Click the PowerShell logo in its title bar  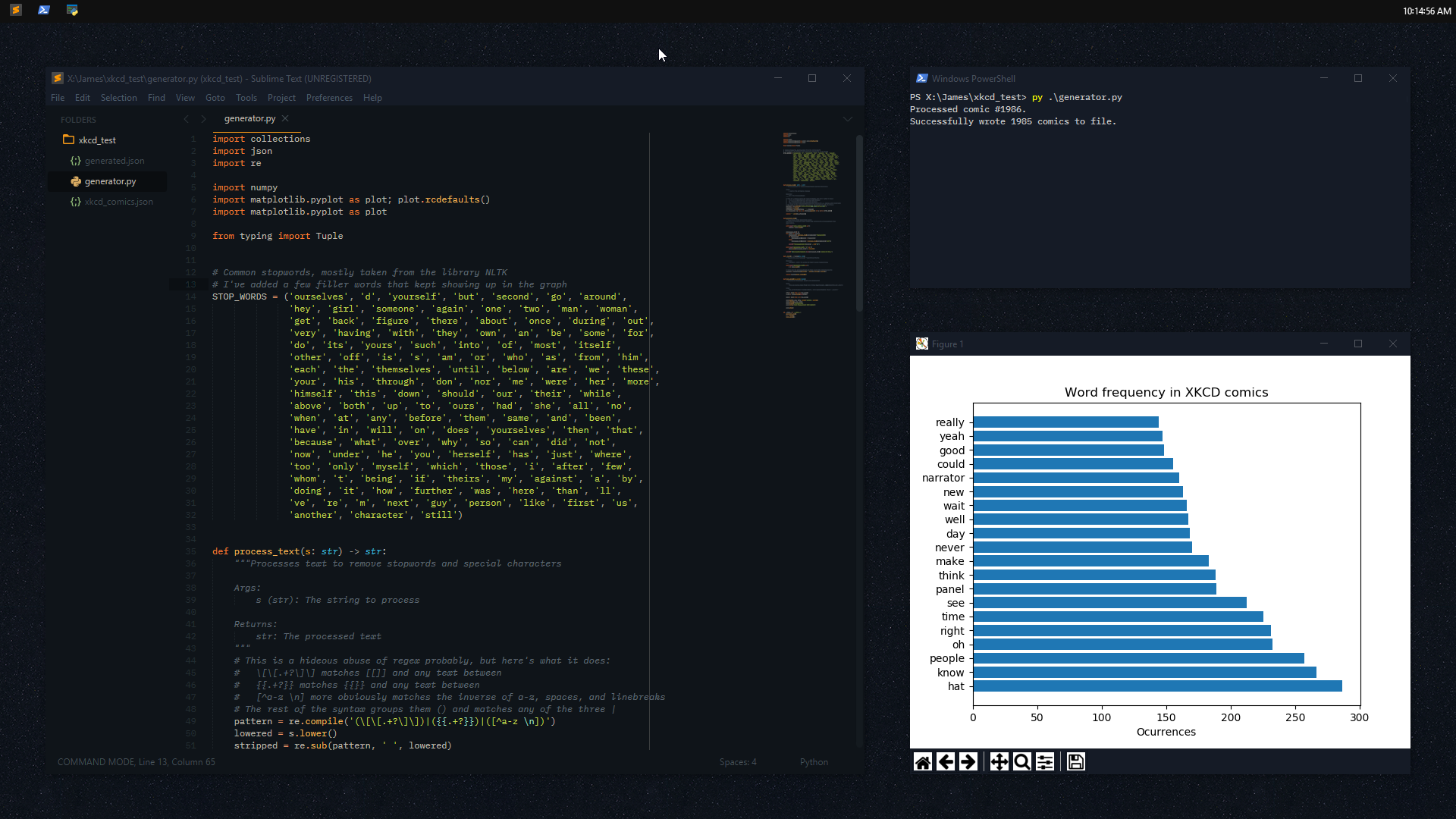[x=922, y=78]
